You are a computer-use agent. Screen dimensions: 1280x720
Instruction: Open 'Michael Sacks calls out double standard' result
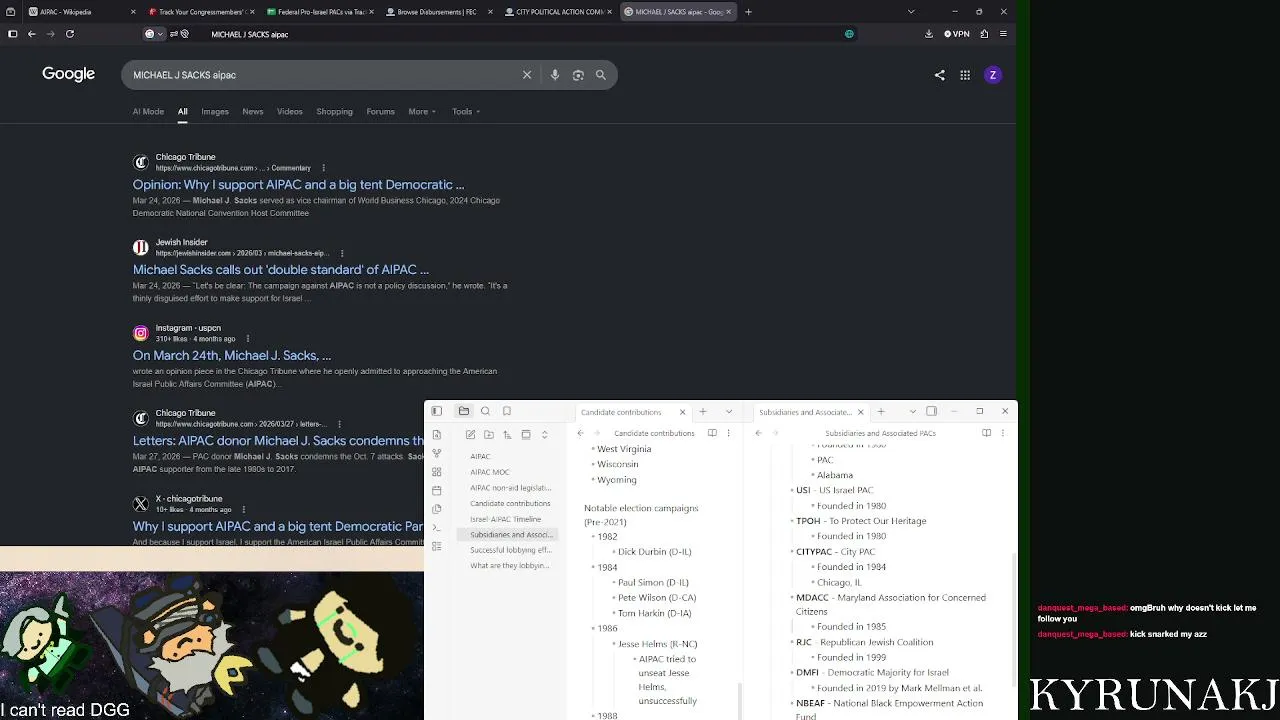(281, 270)
